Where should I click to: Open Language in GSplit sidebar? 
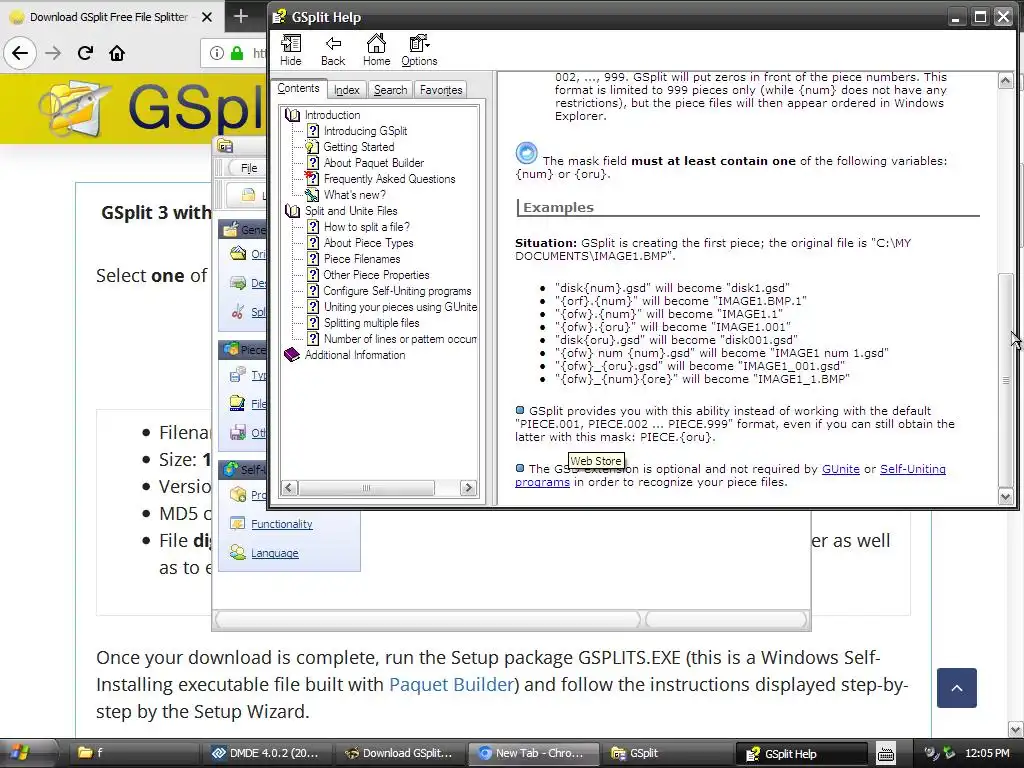pyautogui.click(x=274, y=553)
